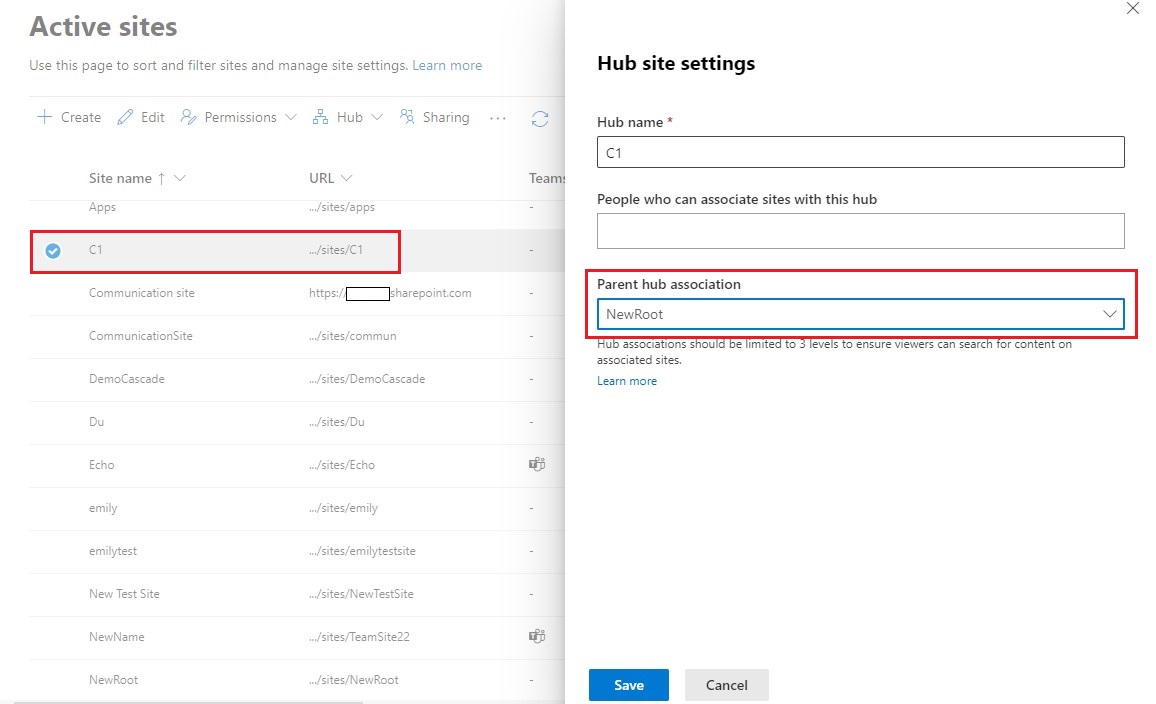Save the hub site settings

pyautogui.click(x=629, y=685)
